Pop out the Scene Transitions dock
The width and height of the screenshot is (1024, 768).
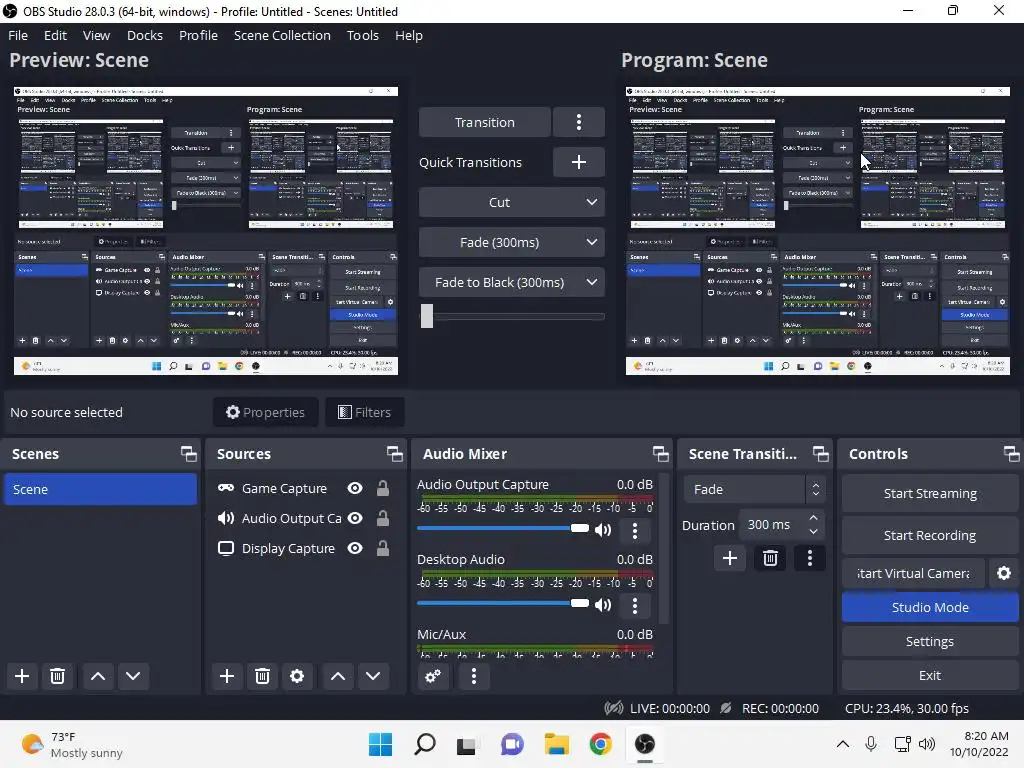(x=820, y=453)
